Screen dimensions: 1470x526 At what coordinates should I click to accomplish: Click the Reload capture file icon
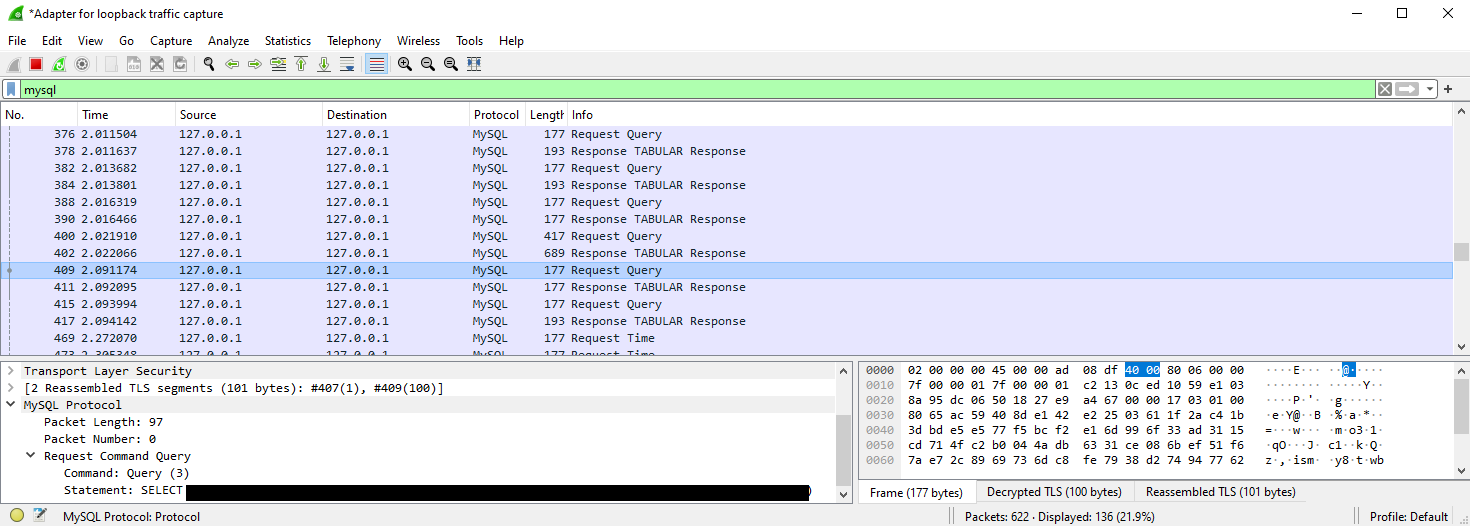coord(180,64)
